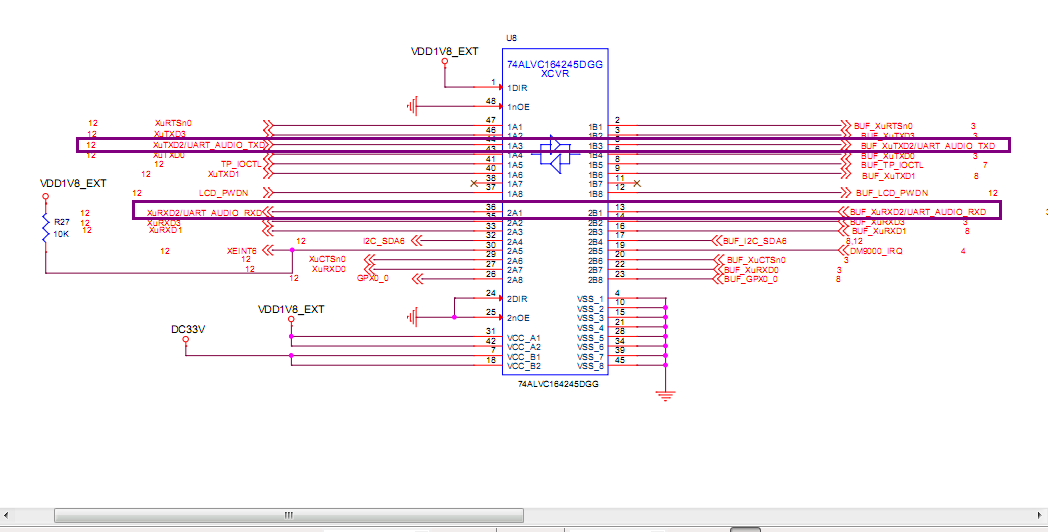Select the ground symbol below the VSS pins
Viewport: 1048px width, 532px height.
pyautogui.click(x=665, y=396)
